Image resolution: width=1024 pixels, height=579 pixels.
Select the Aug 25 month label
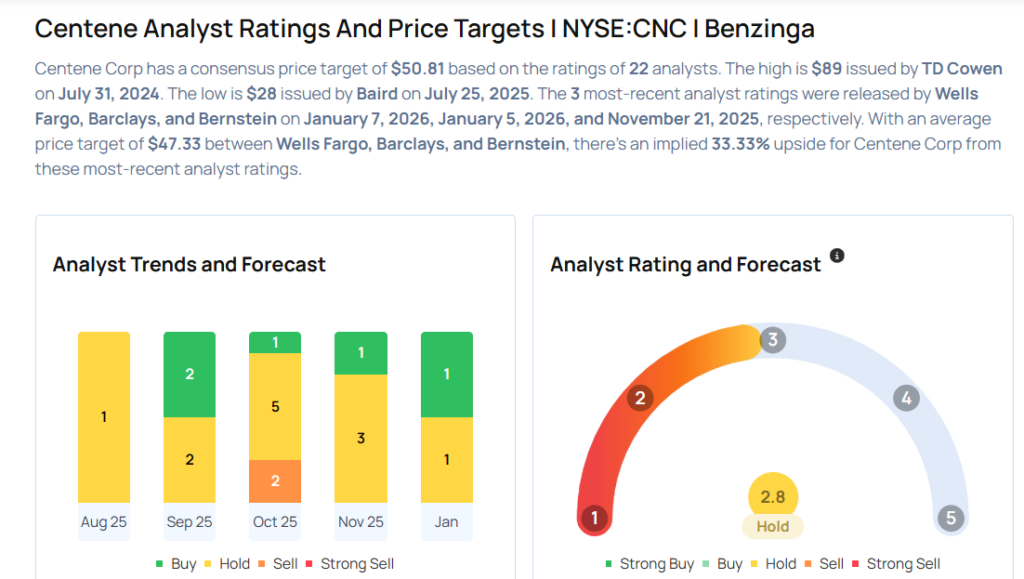point(104,522)
